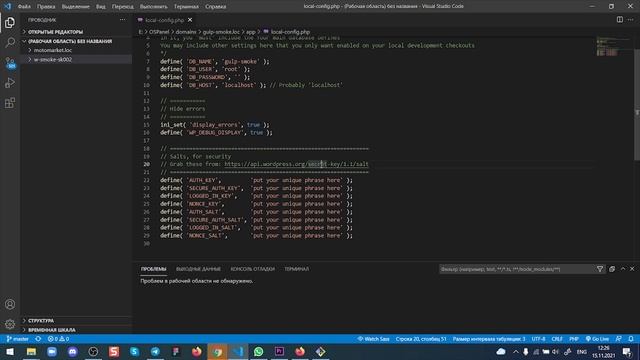Open the View menu
Screen dimensions: 640x360
[x=100, y=6]
